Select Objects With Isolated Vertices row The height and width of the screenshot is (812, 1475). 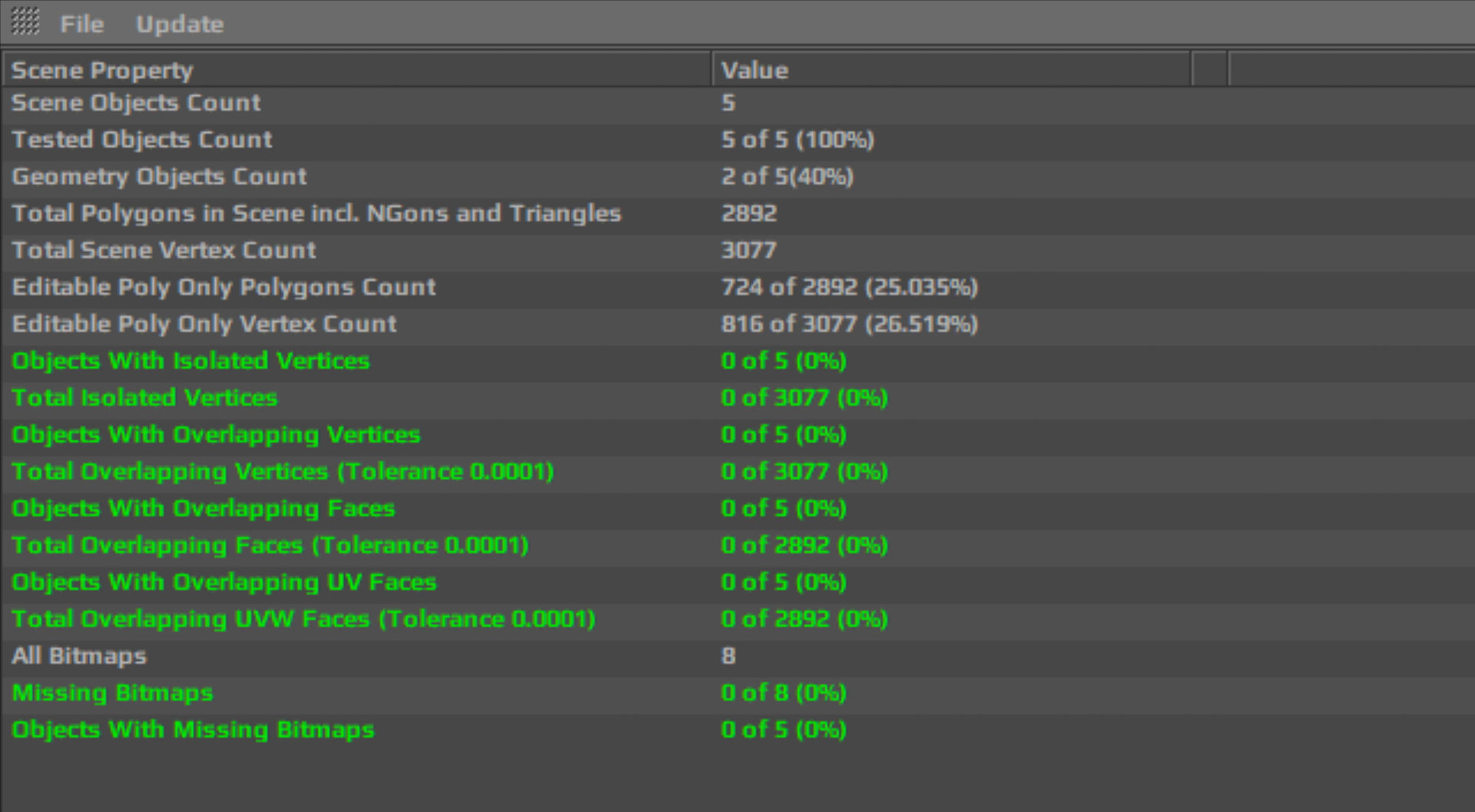pyautogui.click(x=737, y=361)
